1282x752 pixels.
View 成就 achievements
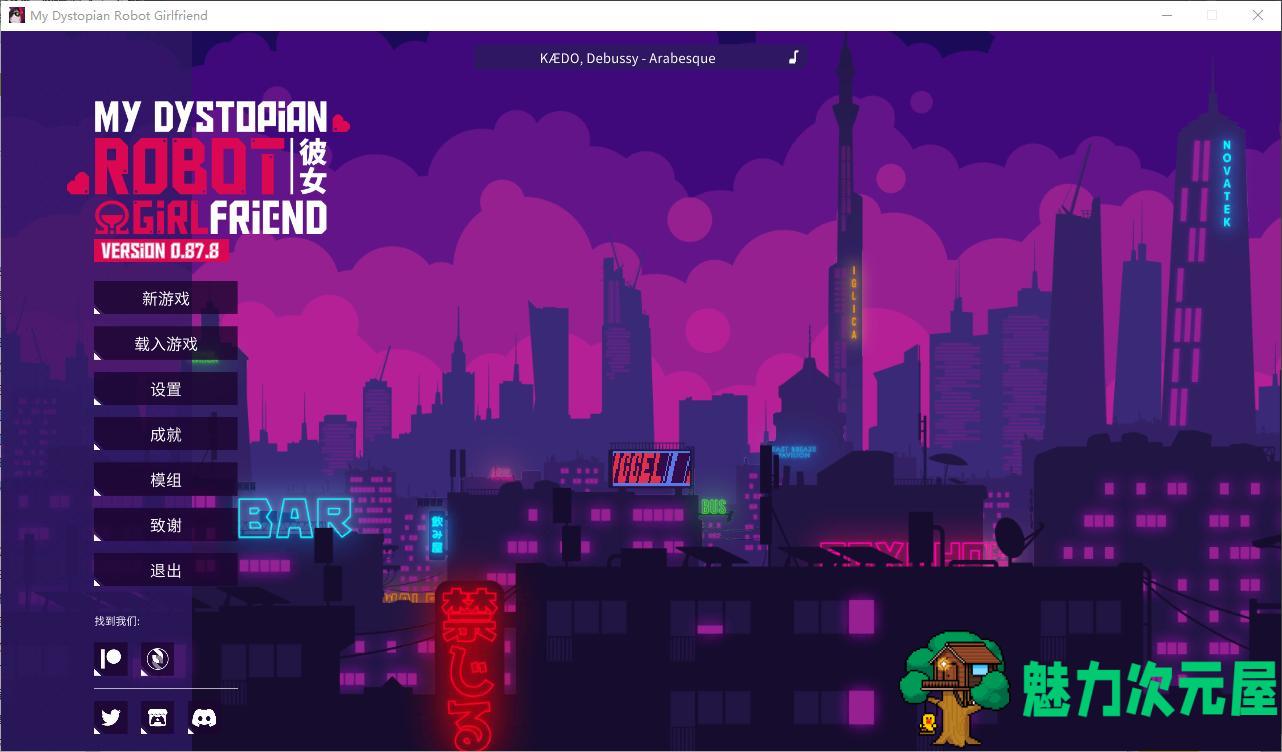tap(166, 434)
